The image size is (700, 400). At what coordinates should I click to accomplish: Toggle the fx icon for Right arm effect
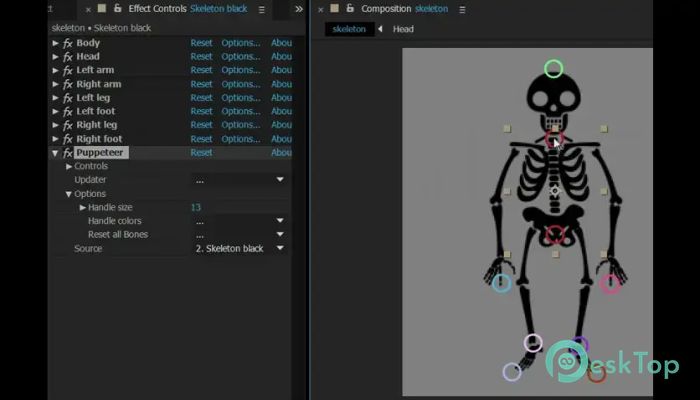click(x=67, y=84)
